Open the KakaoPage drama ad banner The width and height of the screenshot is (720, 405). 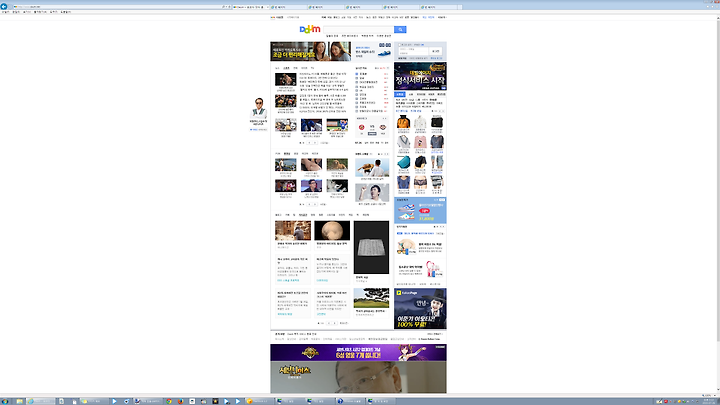click(x=420, y=309)
